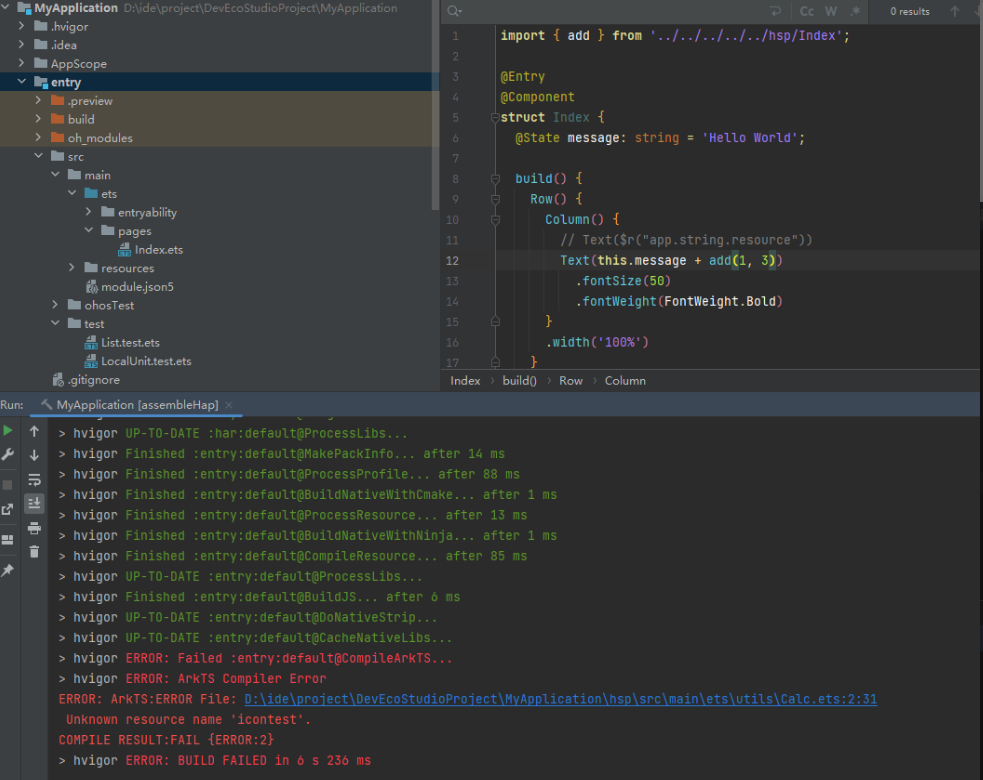The height and width of the screenshot is (780, 983).
Task: Click the Down the Stack Trace arrow
Action: tap(34, 455)
